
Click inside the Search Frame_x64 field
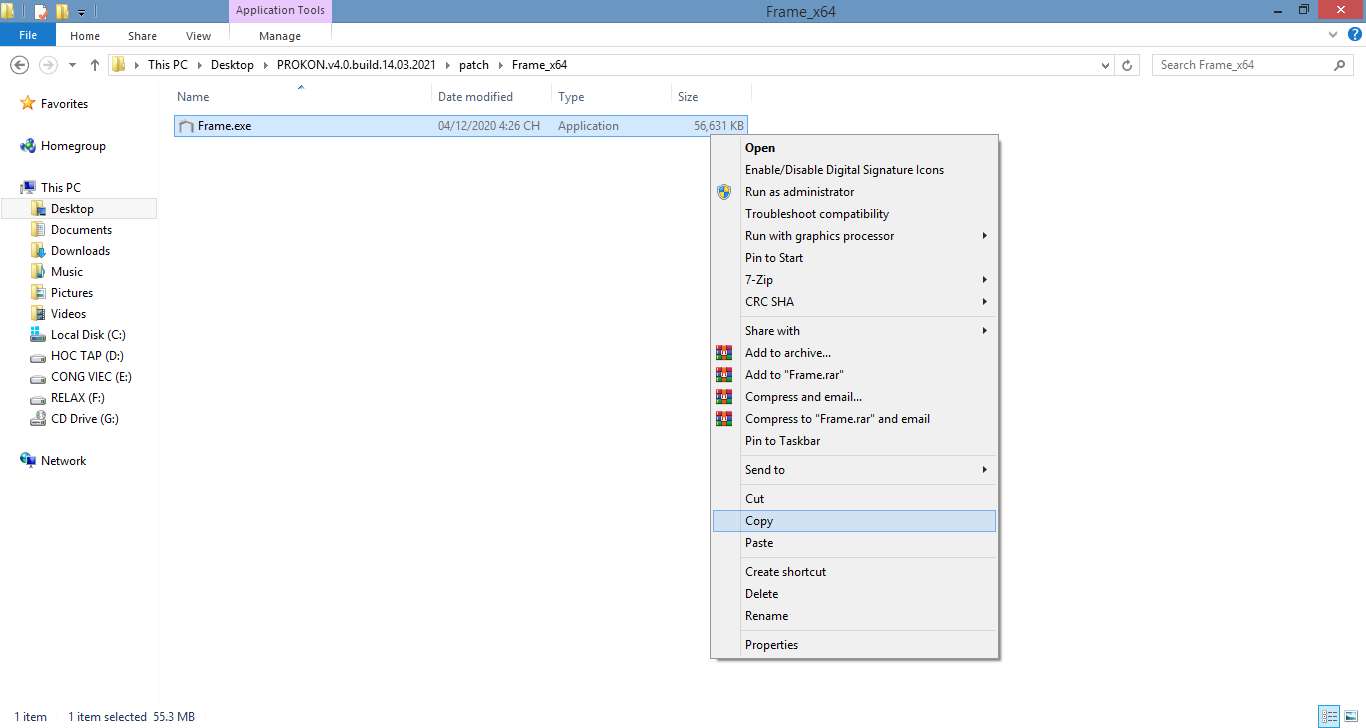click(x=1240, y=65)
